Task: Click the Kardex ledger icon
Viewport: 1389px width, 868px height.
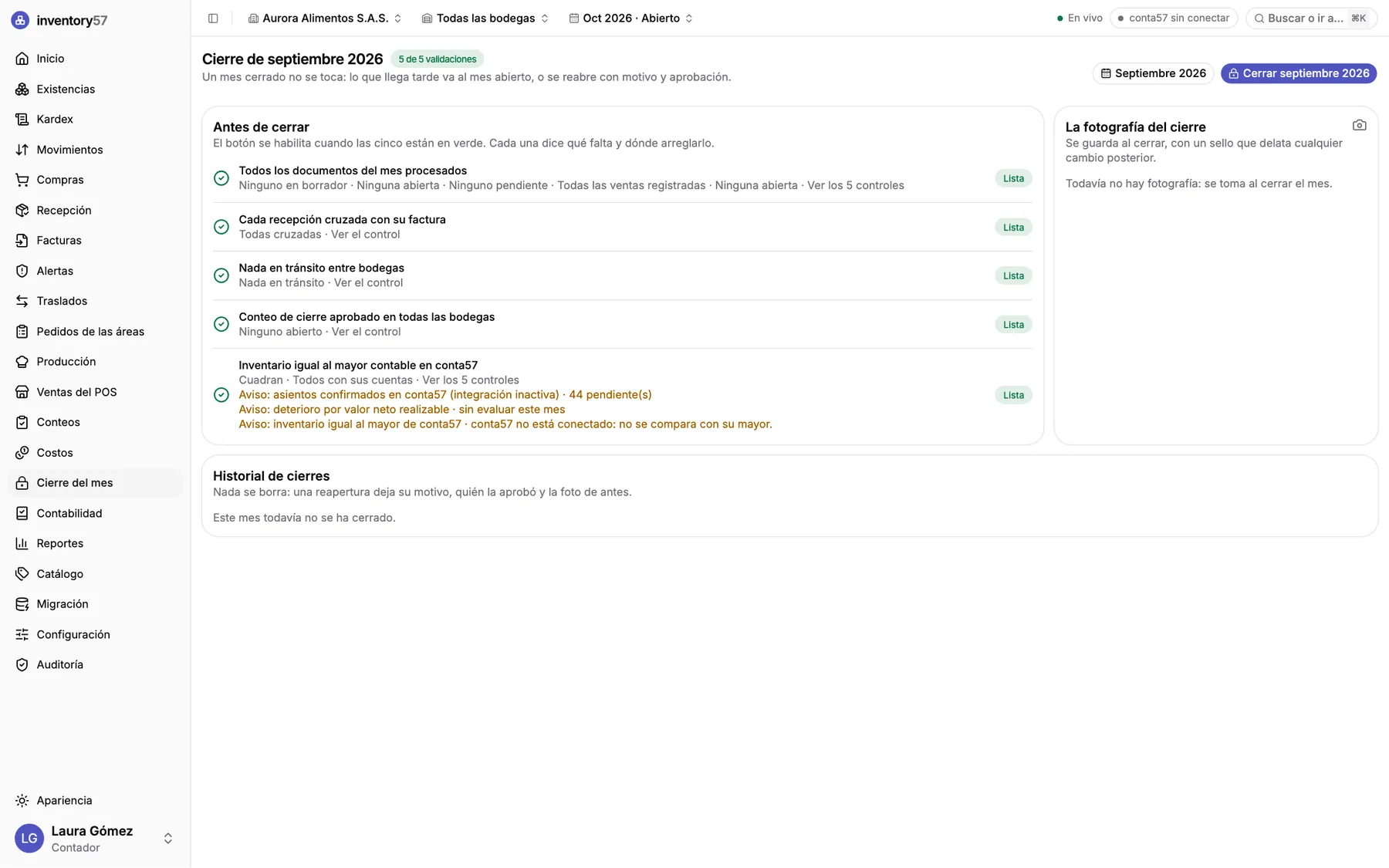Action: coord(22,120)
